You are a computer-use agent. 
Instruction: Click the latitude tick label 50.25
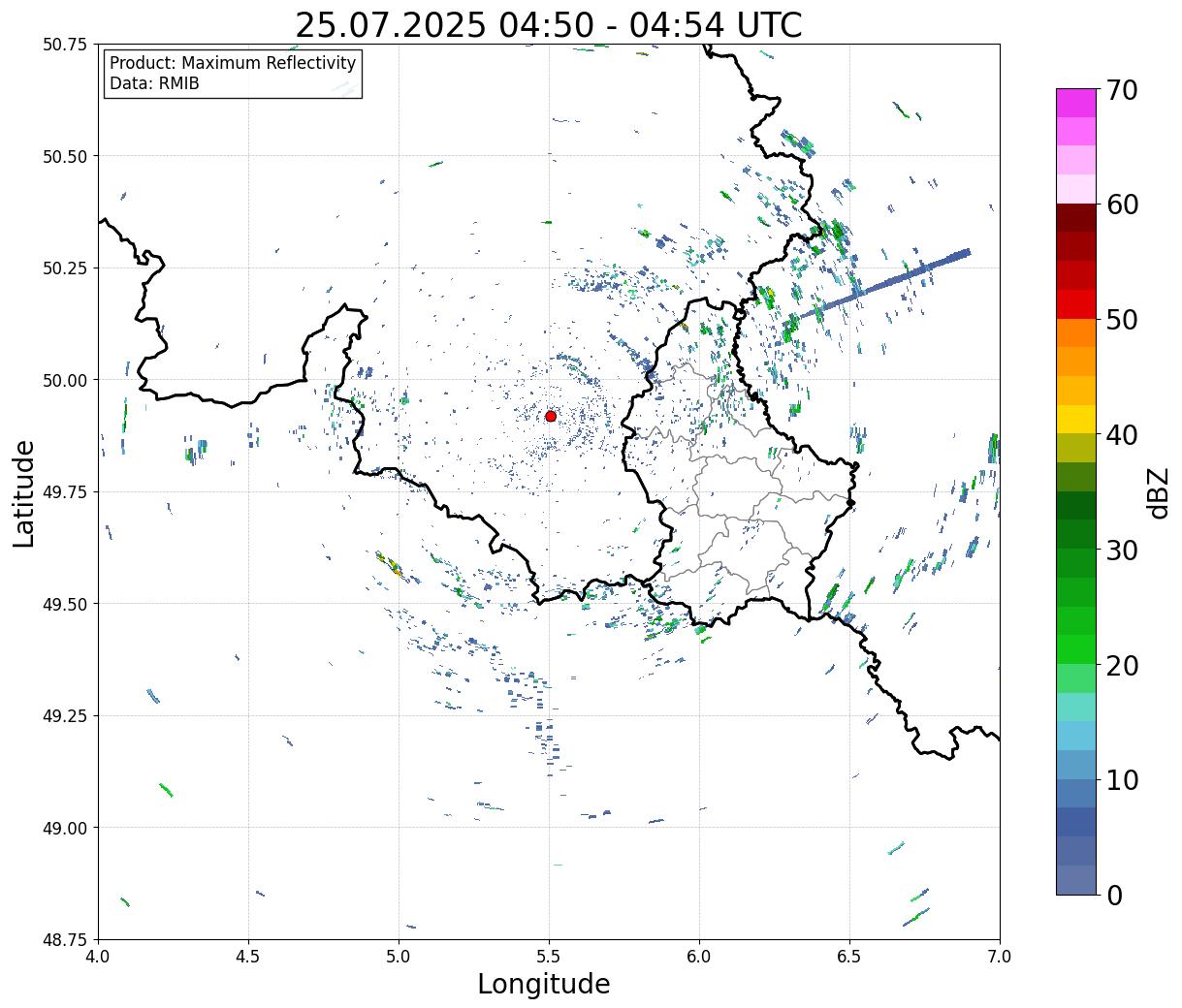(65, 268)
